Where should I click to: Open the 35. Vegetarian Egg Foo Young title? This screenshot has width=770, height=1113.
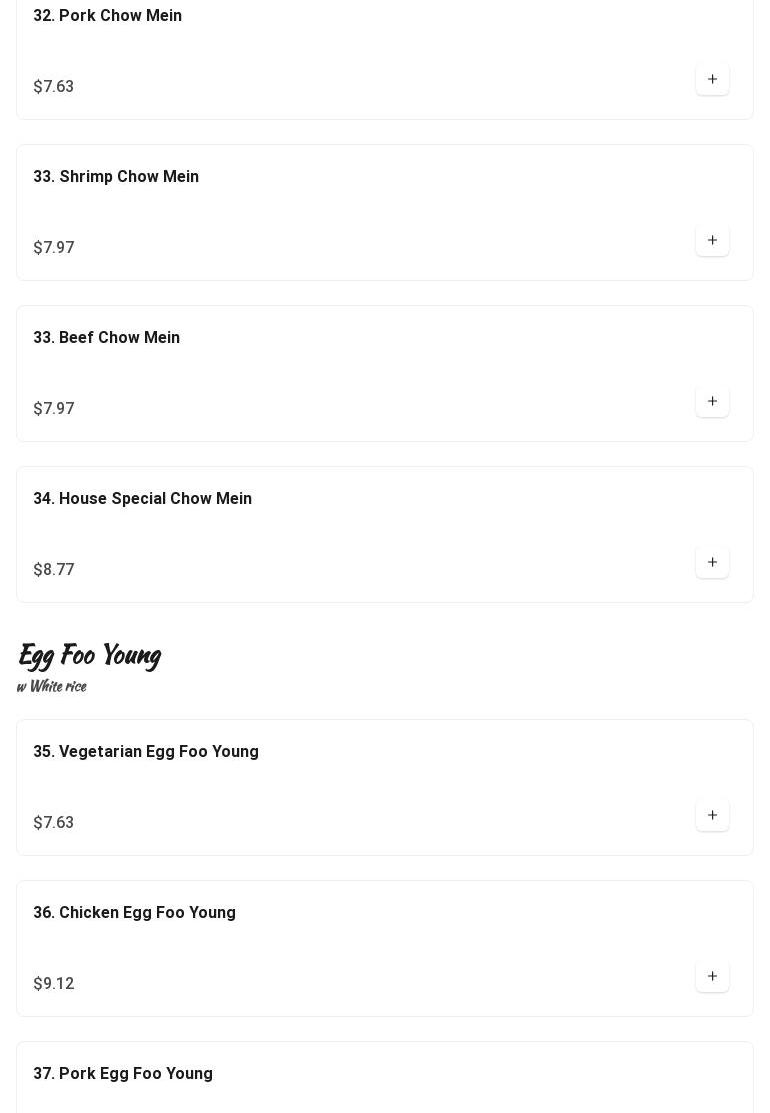[146, 752]
